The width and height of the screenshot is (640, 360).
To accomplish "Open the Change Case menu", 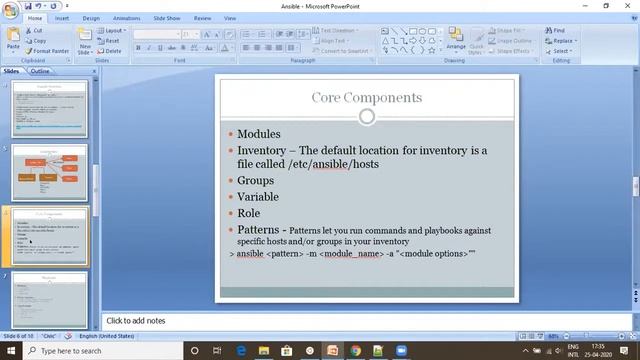I will [x=209, y=48].
